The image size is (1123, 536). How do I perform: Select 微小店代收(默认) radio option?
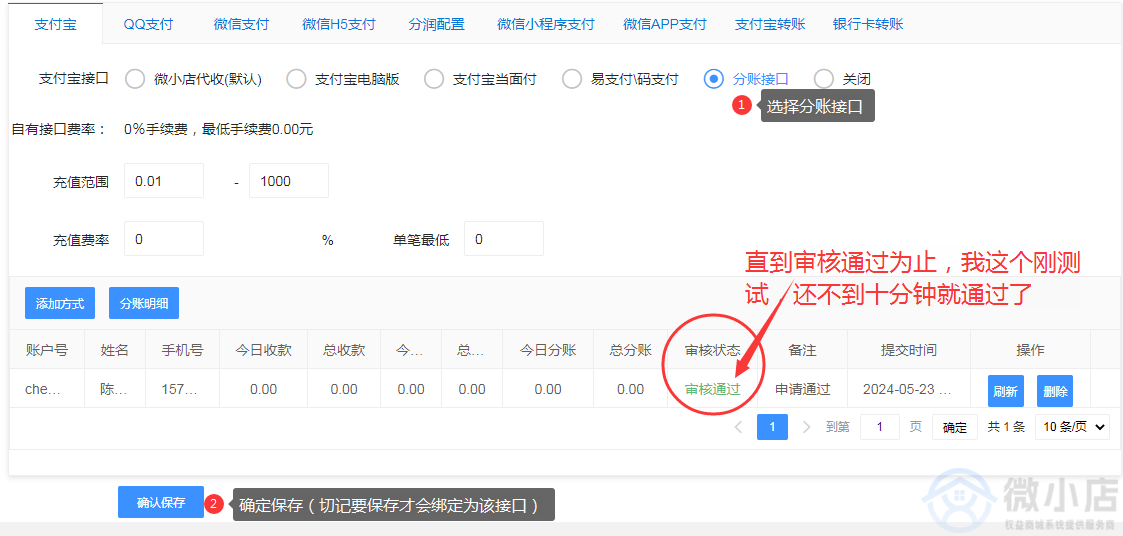point(135,80)
